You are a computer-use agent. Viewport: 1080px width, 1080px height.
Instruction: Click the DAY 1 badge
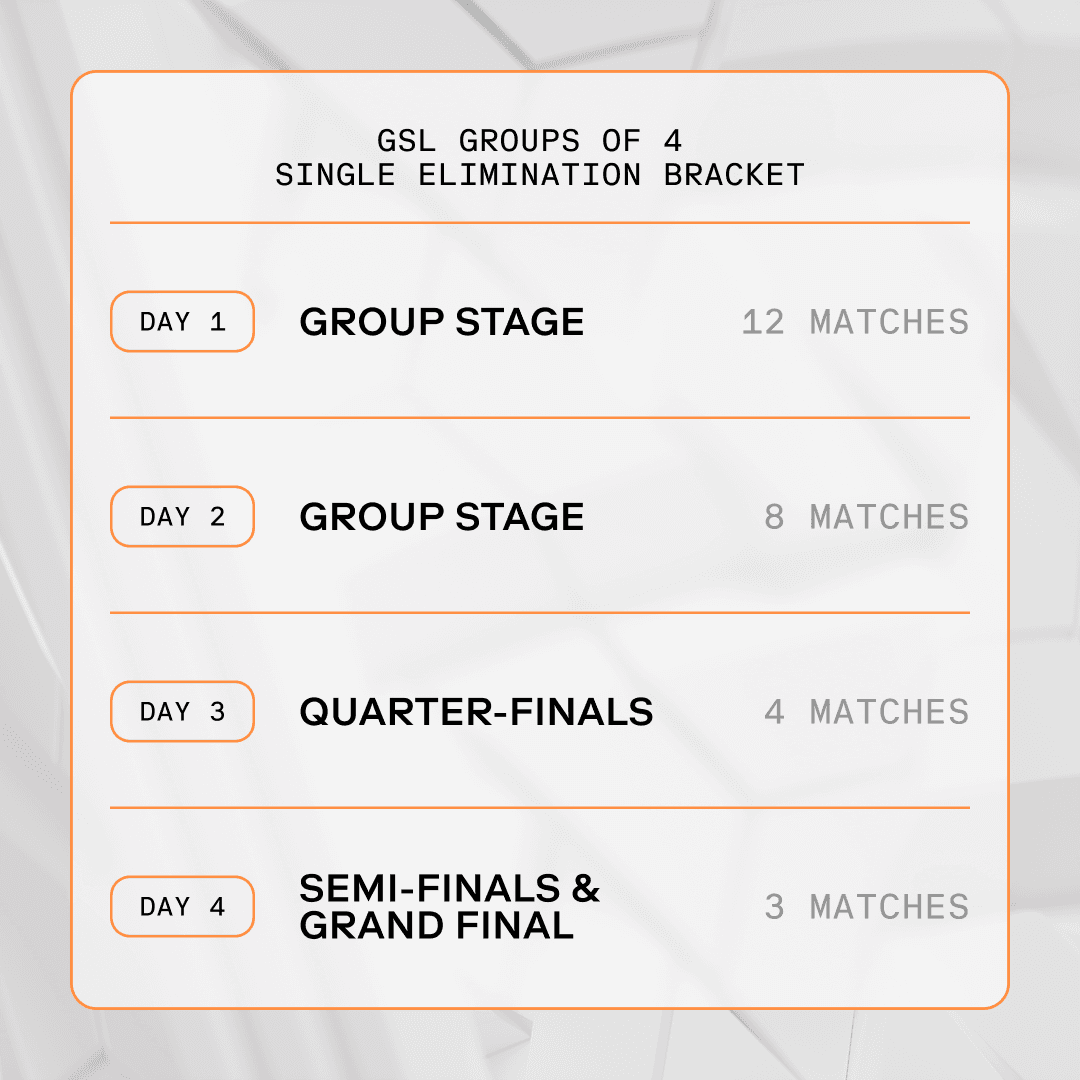[183, 322]
